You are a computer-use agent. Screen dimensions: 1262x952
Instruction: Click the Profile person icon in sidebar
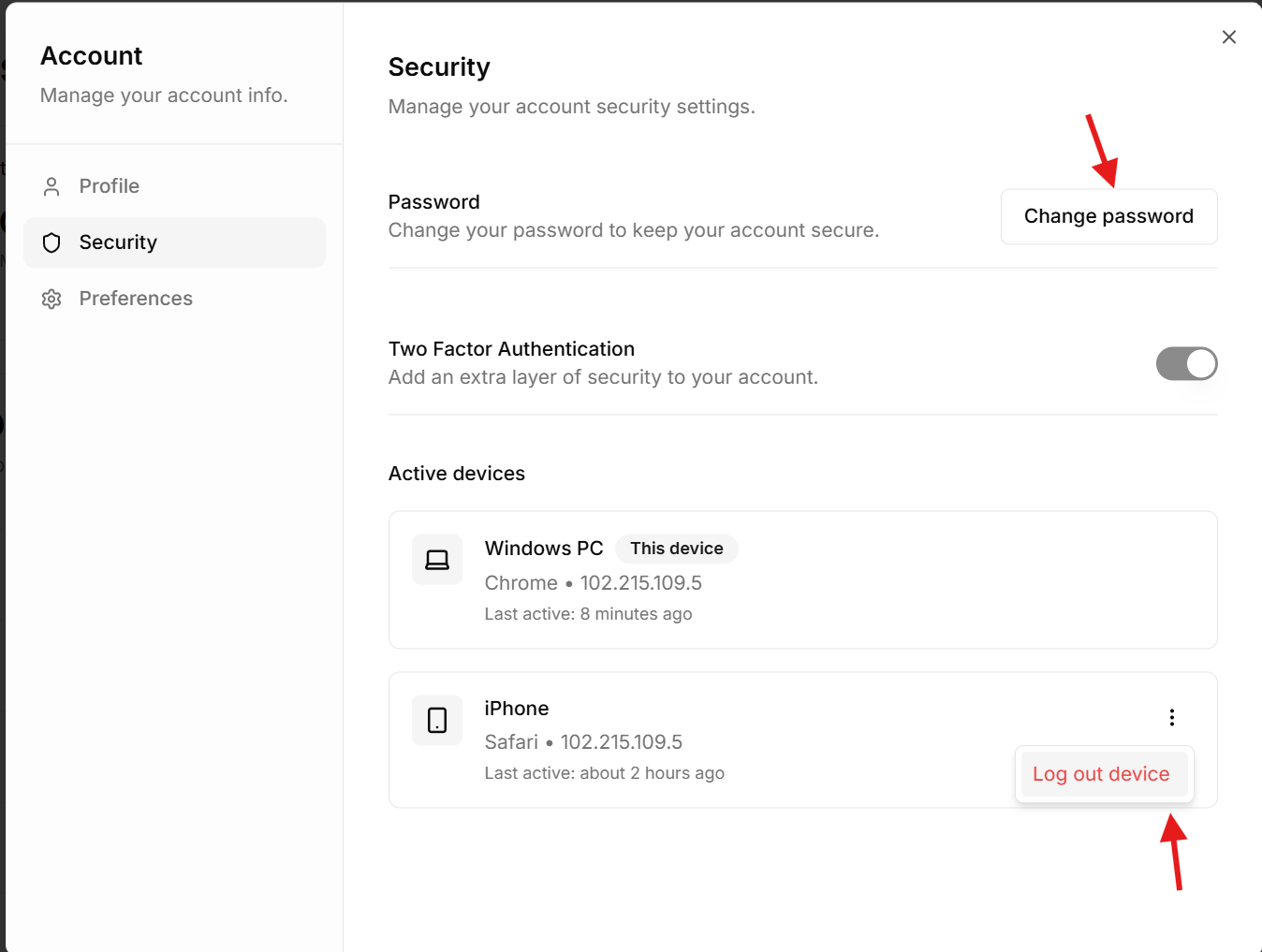coord(51,186)
